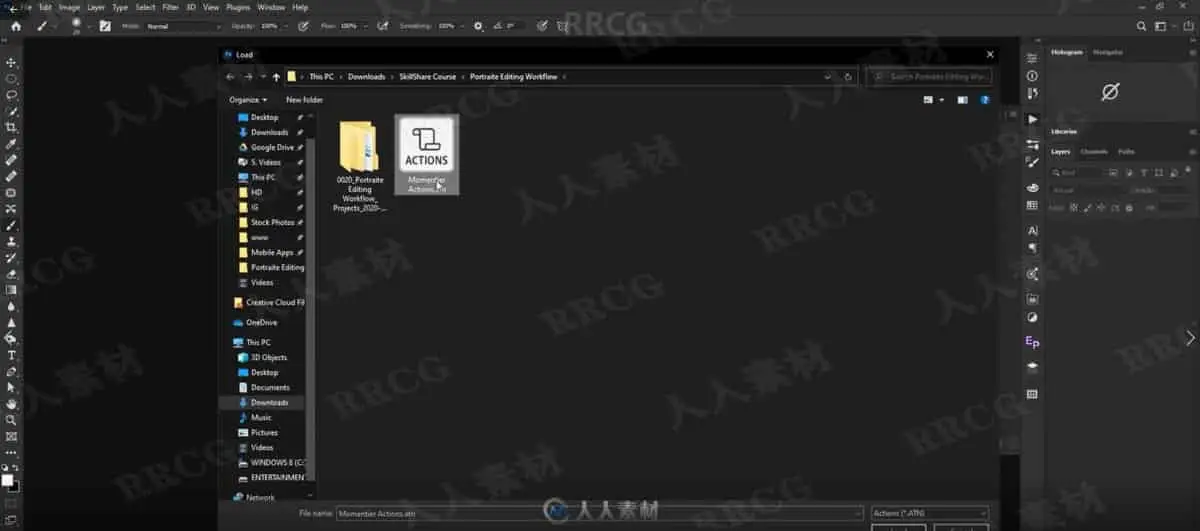Select the Crop tool
1200x531 pixels.
coord(11,127)
